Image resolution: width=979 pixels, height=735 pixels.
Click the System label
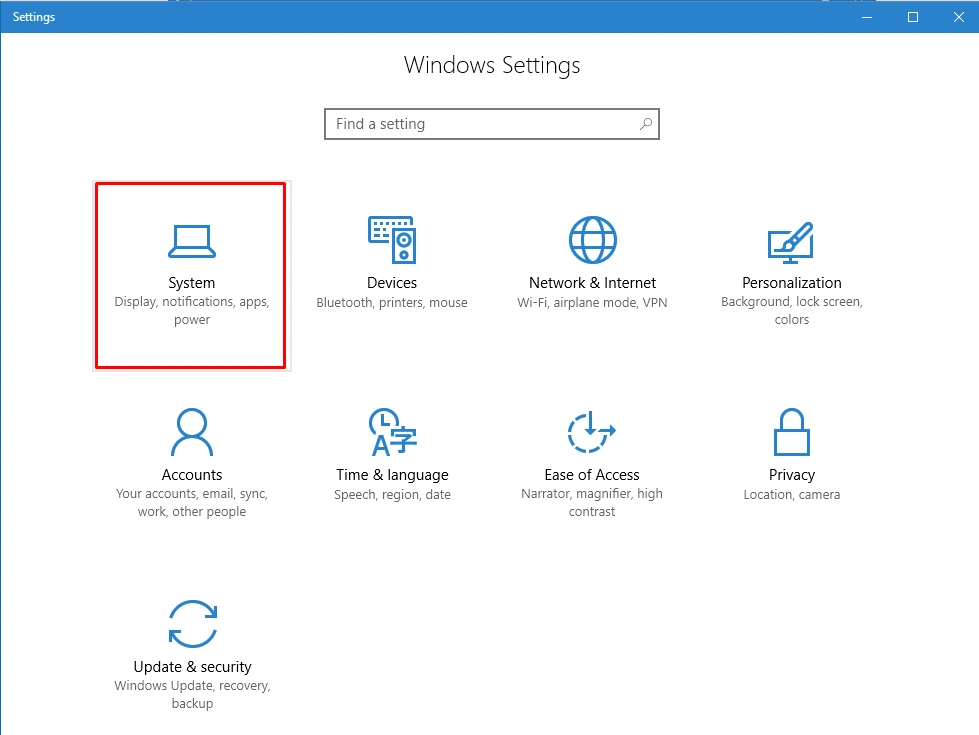point(192,283)
